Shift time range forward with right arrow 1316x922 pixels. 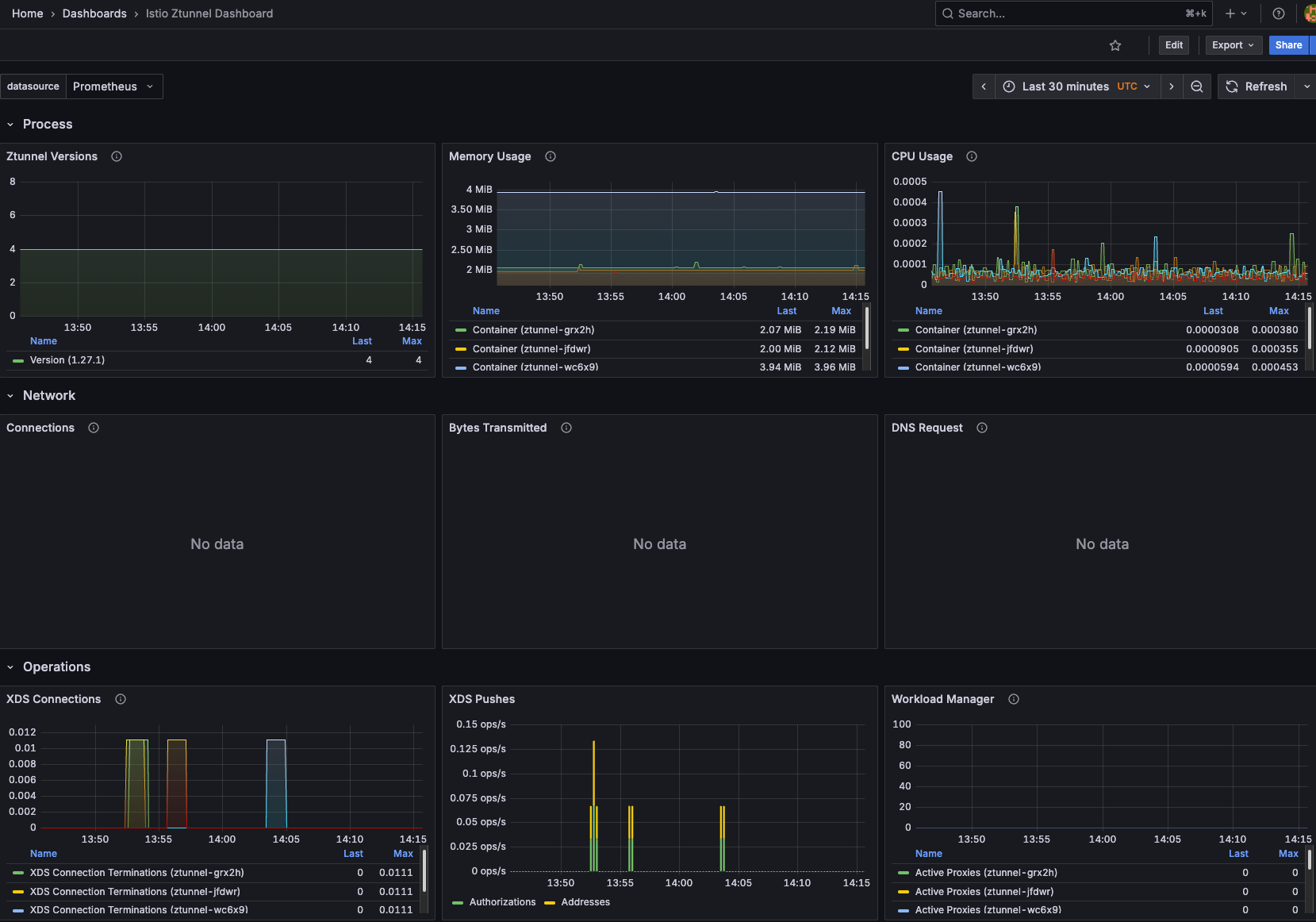pyautogui.click(x=1172, y=86)
